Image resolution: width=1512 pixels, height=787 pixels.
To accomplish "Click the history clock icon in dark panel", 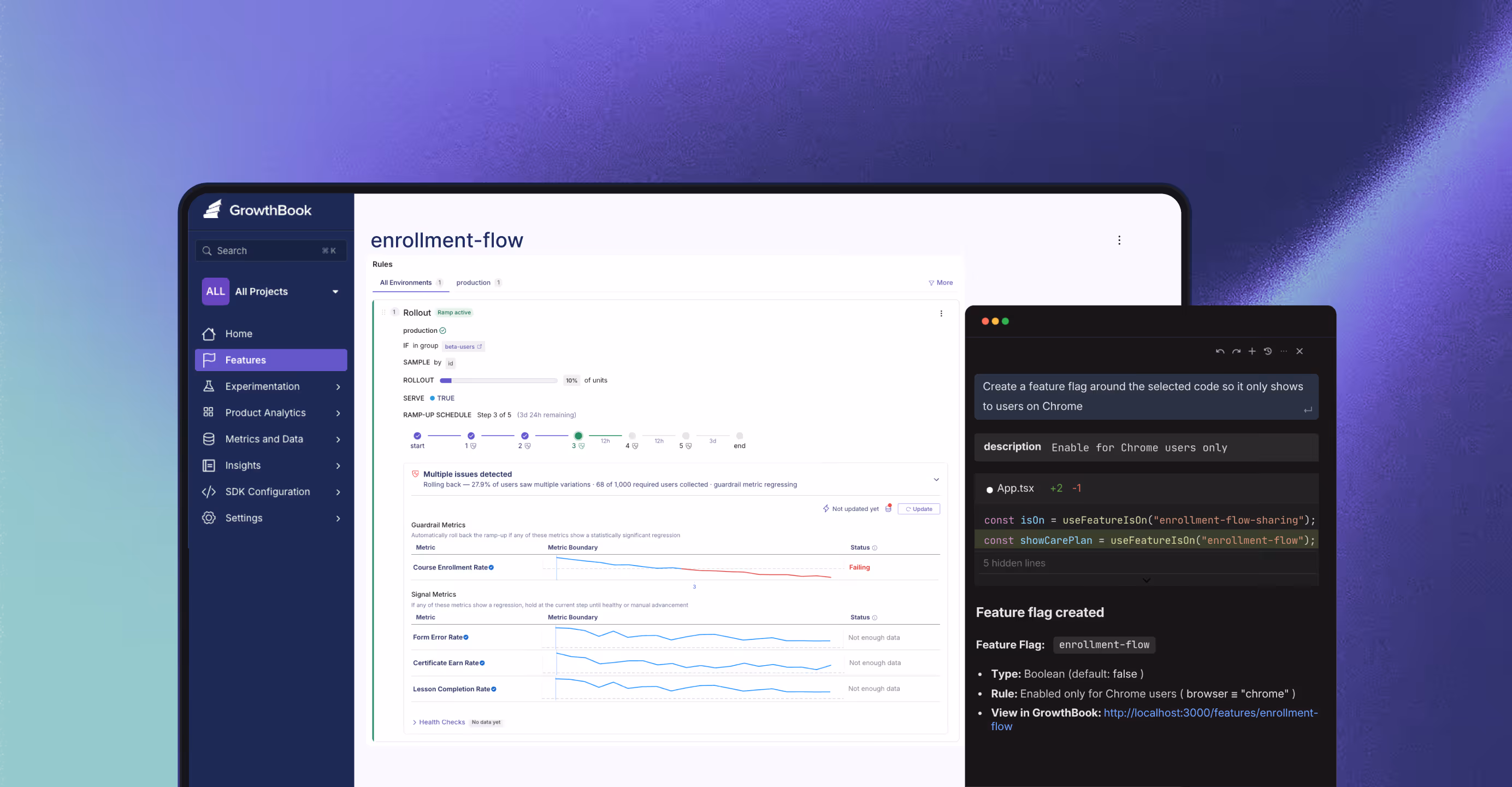I will 1267,351.
